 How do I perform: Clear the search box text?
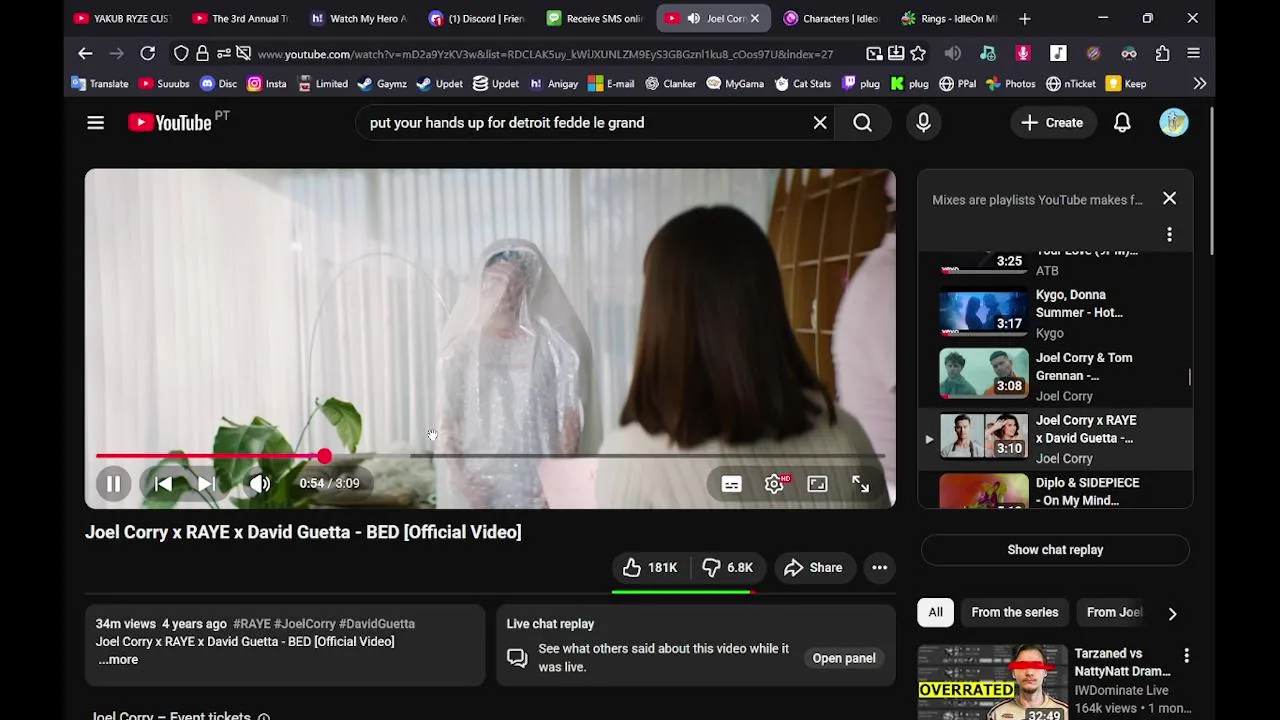tap(820, 123)
